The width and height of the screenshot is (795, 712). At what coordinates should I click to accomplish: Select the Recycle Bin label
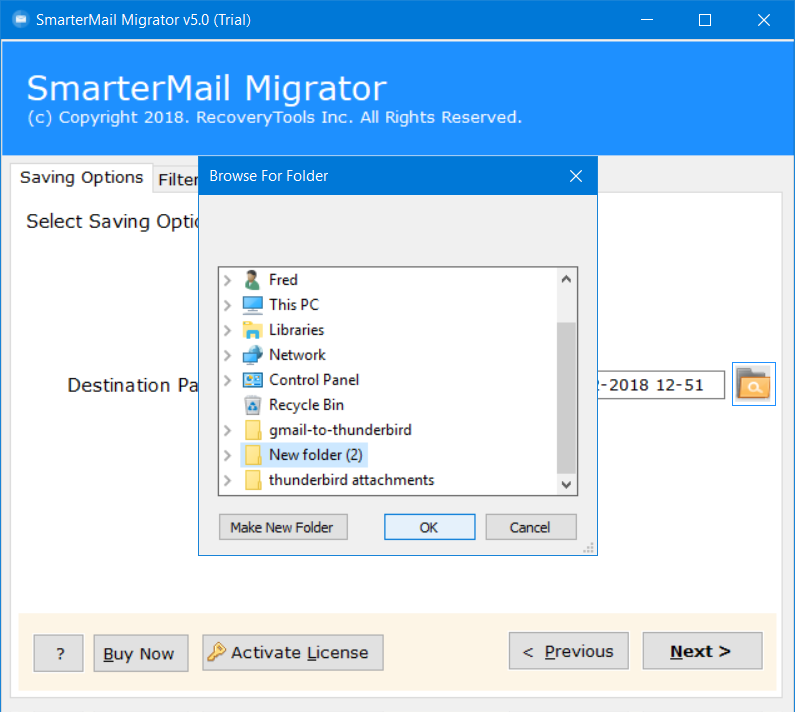point(306,405)
